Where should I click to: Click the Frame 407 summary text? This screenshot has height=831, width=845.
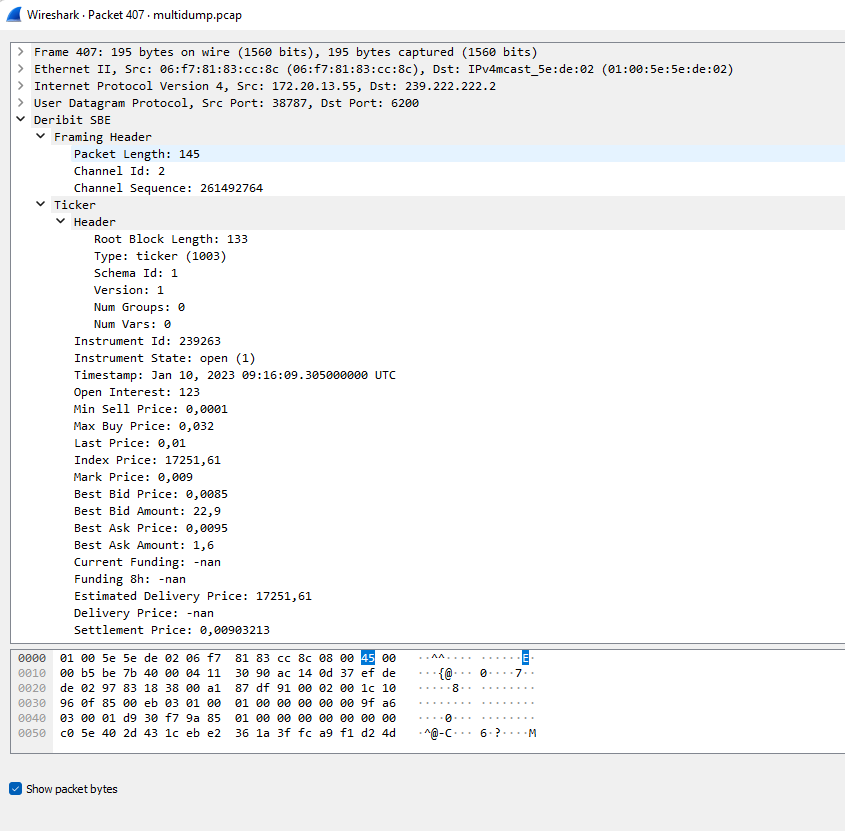[286, 52]
